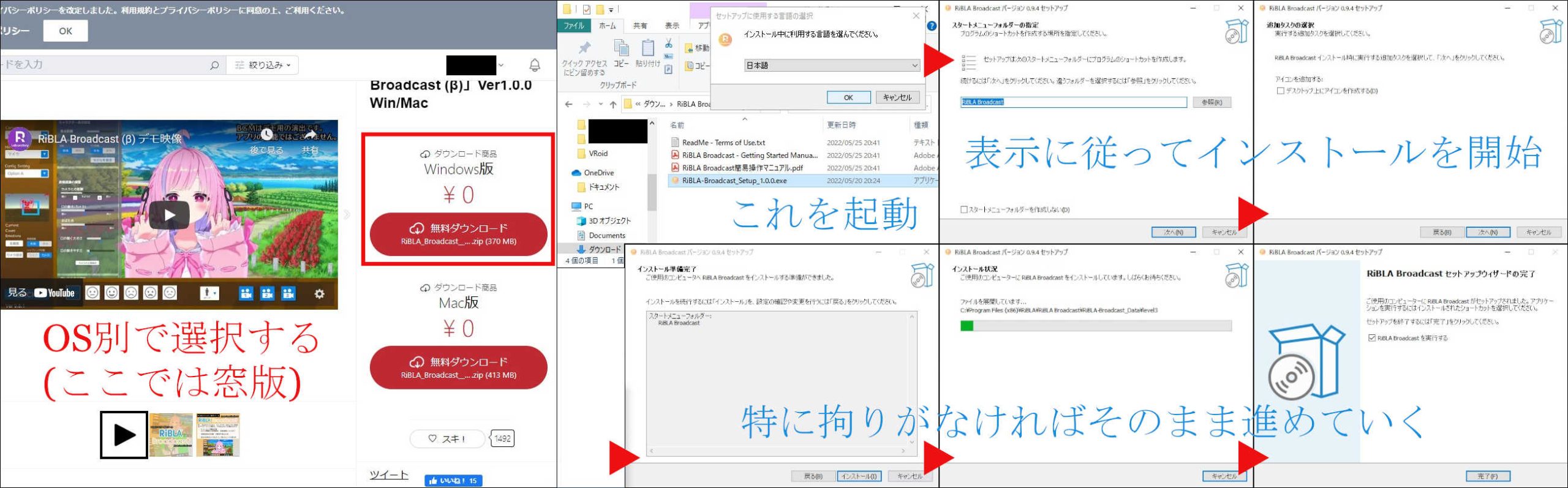Click the scissors cut icon in Explorer's ribbon

(x=668, y=43)
